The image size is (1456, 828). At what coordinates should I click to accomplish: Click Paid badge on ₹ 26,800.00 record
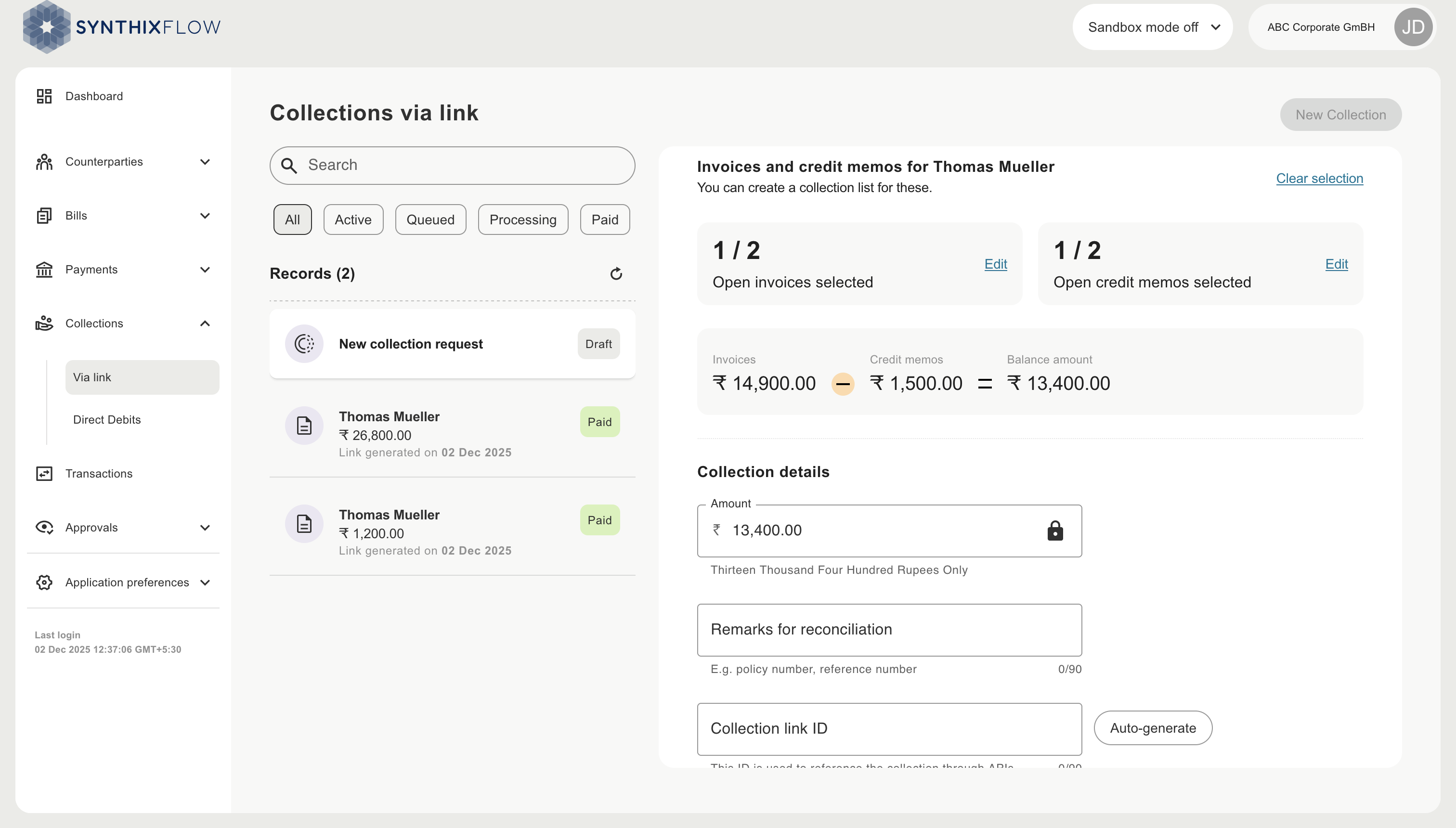[599, 422]
